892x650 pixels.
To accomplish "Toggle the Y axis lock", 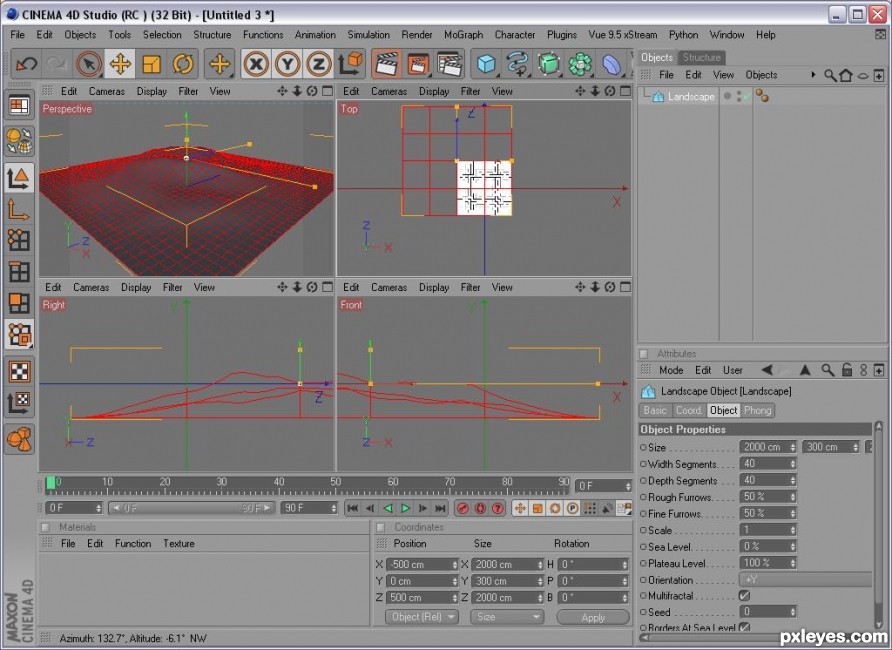I will (x=287, y=64).
